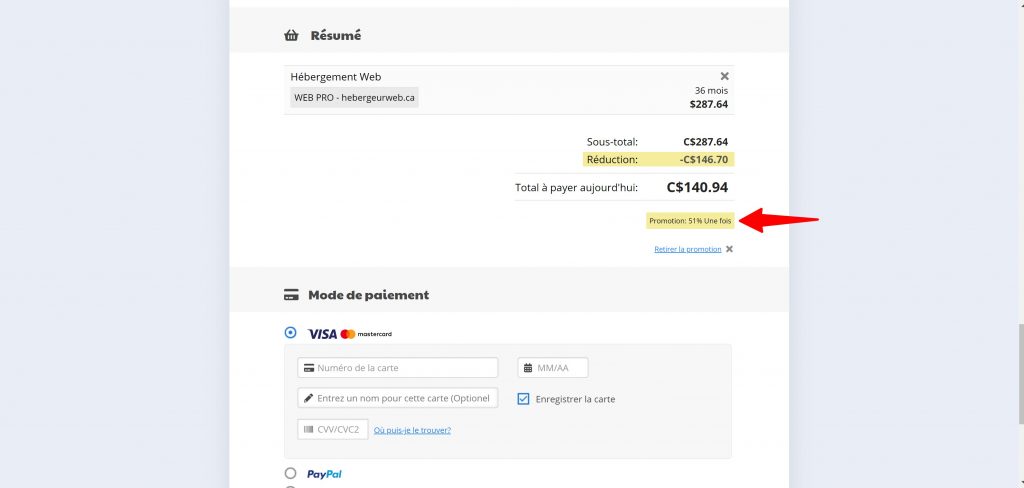
Task: Click the calendar icon in MM/AA field
Action: coord(528,368)
